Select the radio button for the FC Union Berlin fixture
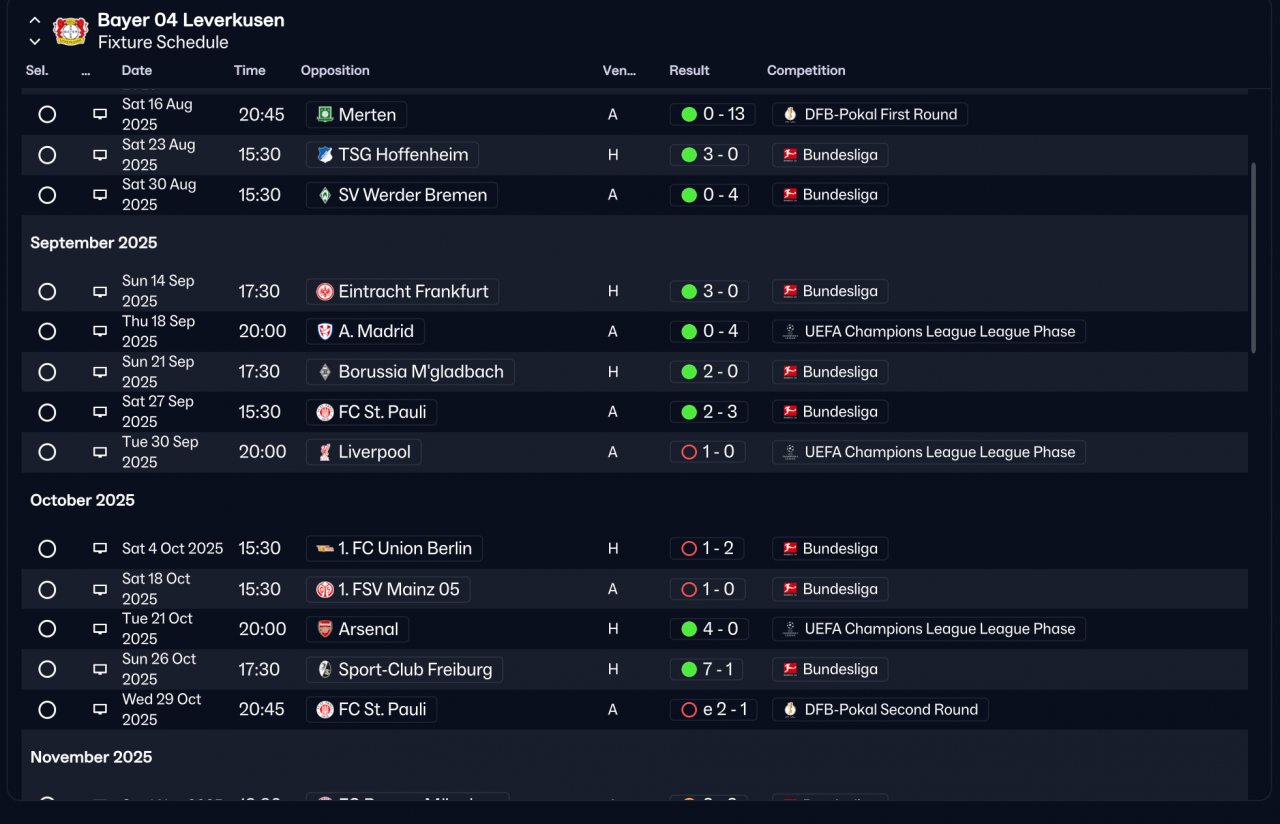 pyautogui.click(x=47, y=549)
